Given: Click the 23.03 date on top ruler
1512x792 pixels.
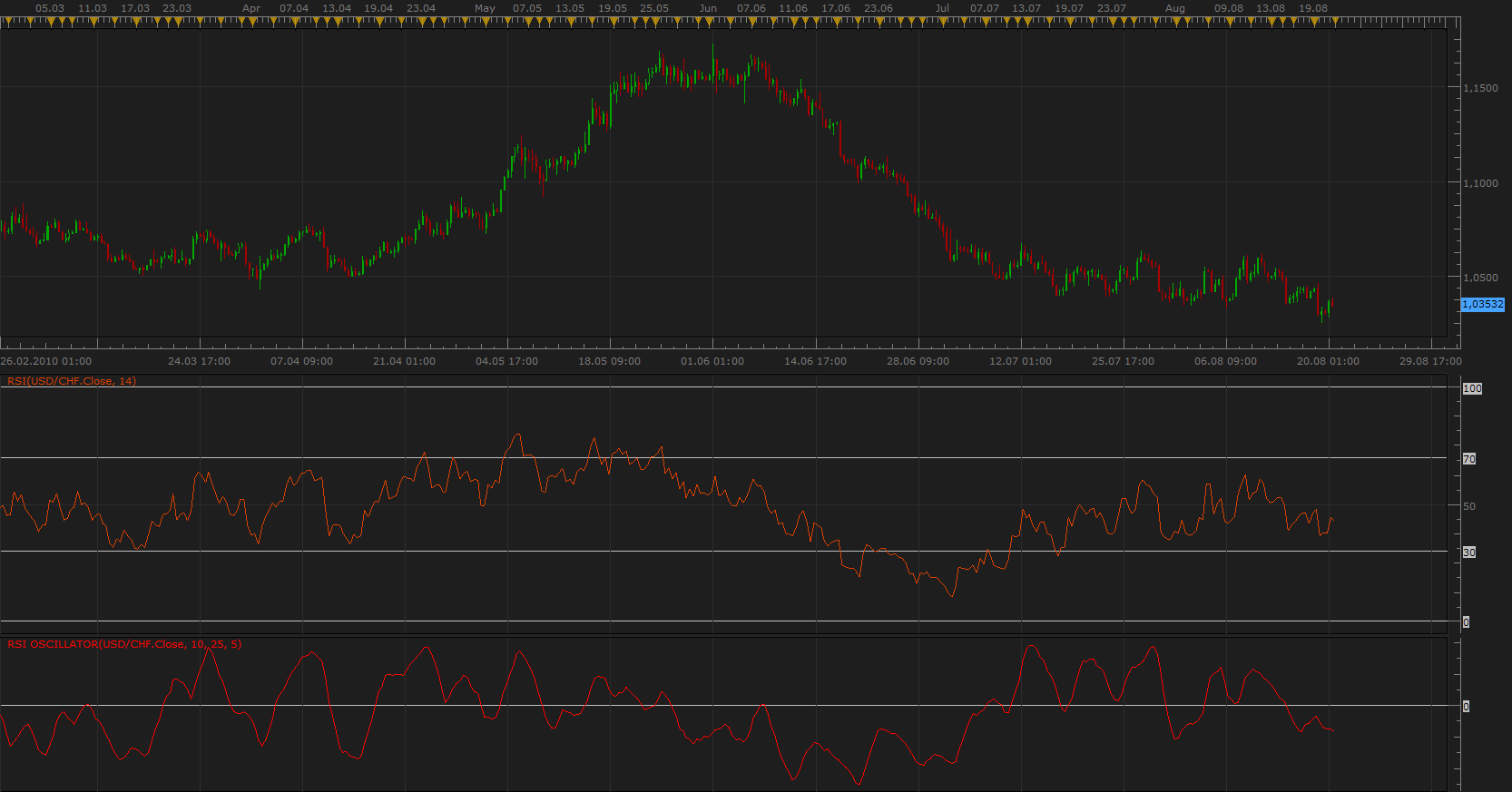Looking at the screenshot, I should tap(177, 8).
